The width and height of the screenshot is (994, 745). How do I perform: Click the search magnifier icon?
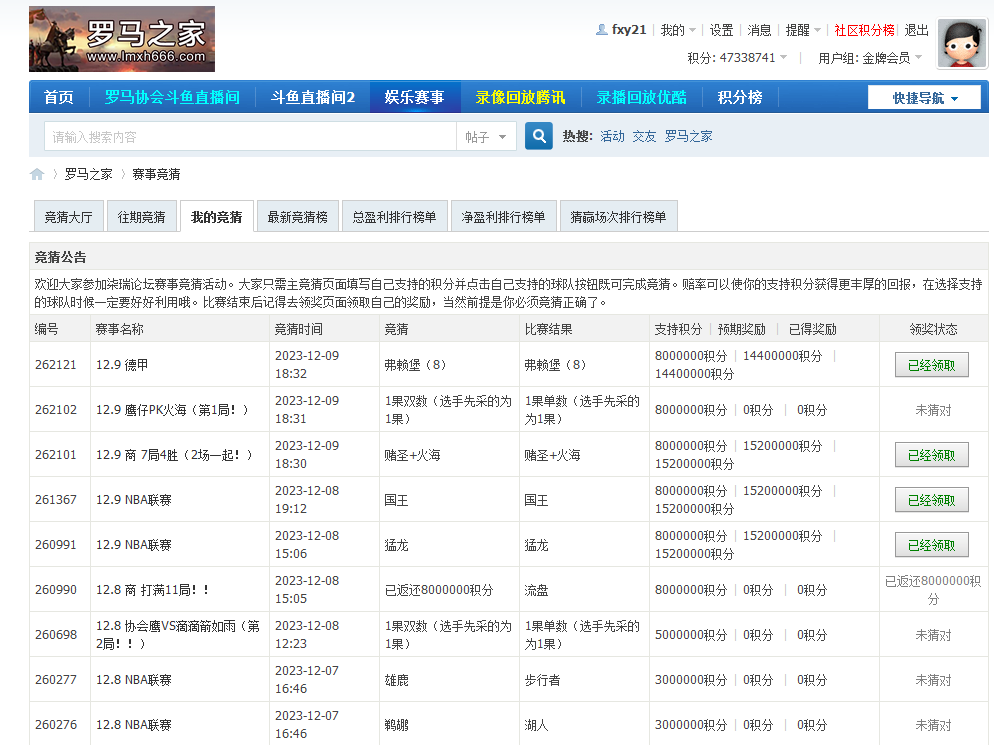pyautogui.click(x=538, y=135)
